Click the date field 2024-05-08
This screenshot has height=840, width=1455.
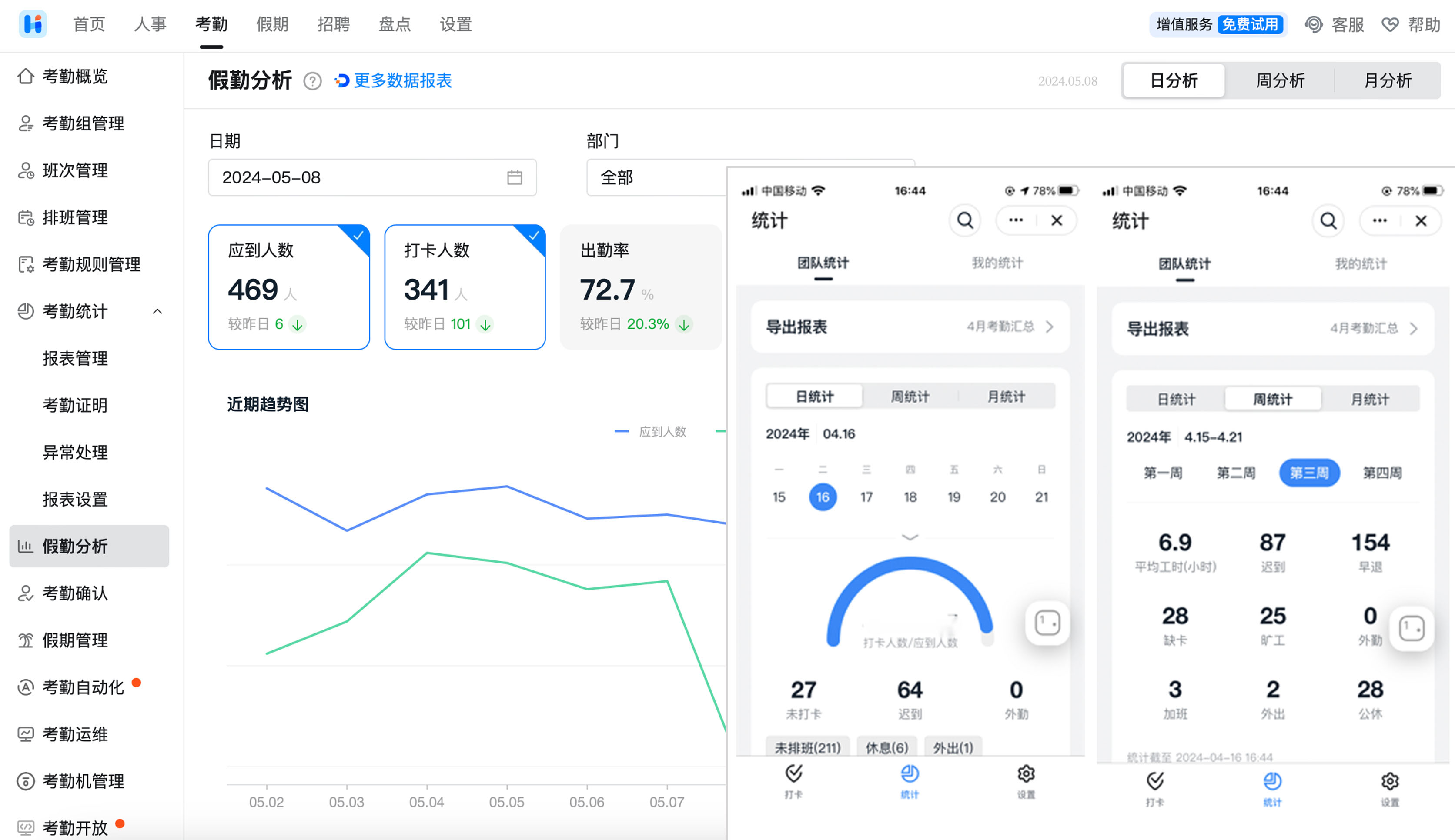(x=372, y=177)
